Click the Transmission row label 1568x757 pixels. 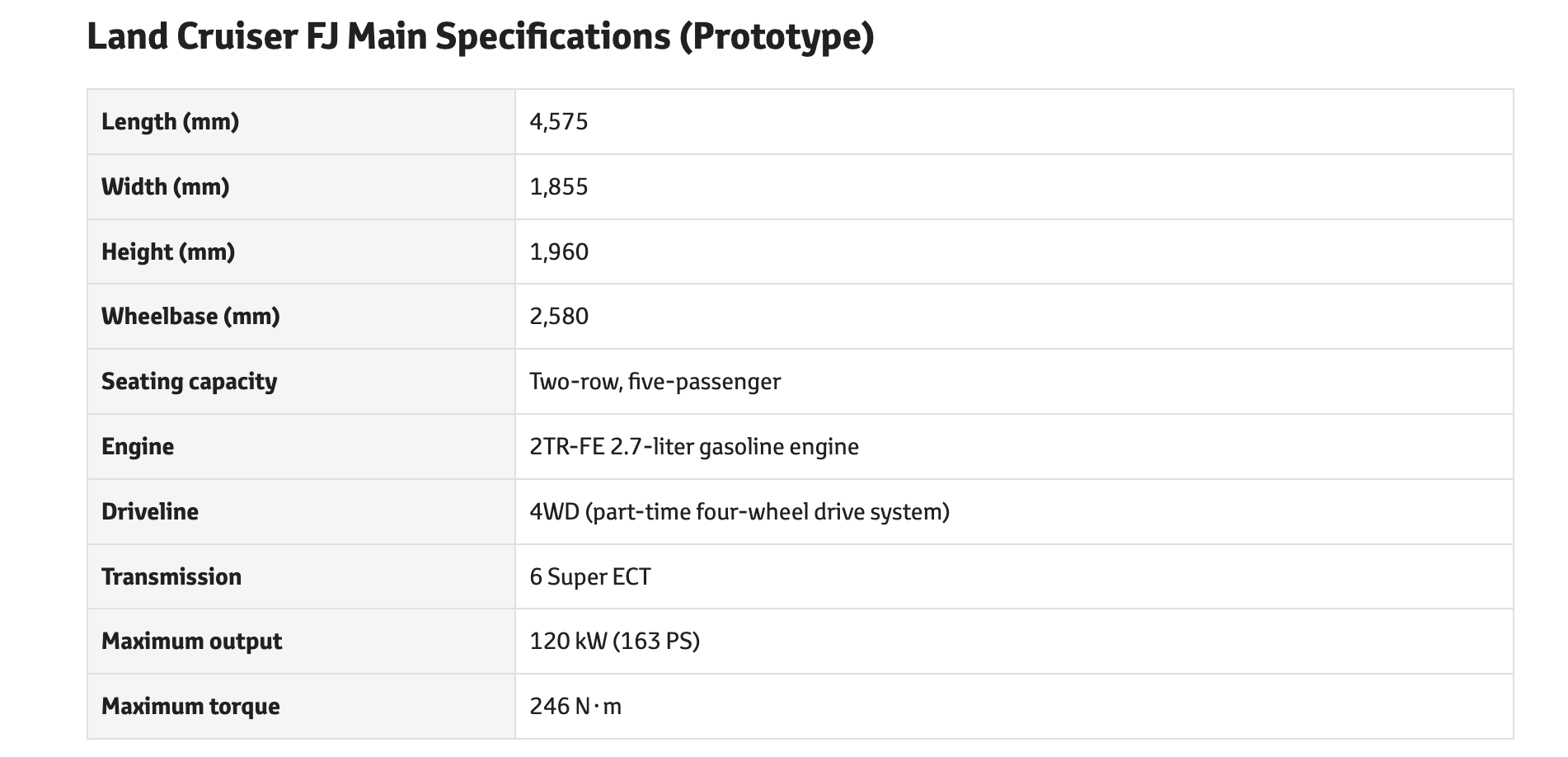(x=171, y=576)
